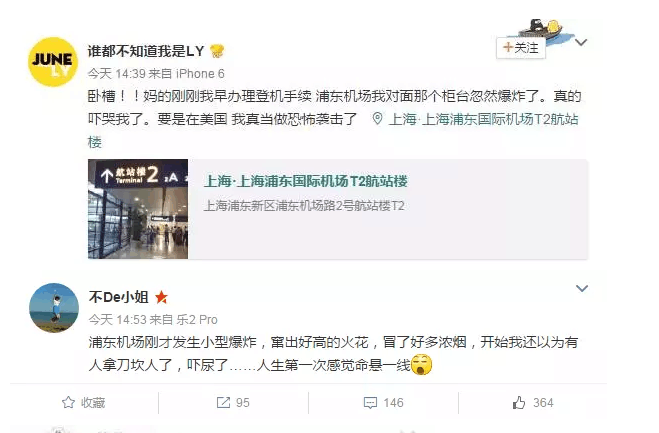
Task: Click the shocked face emoji in the post
Action: (421, 364)
